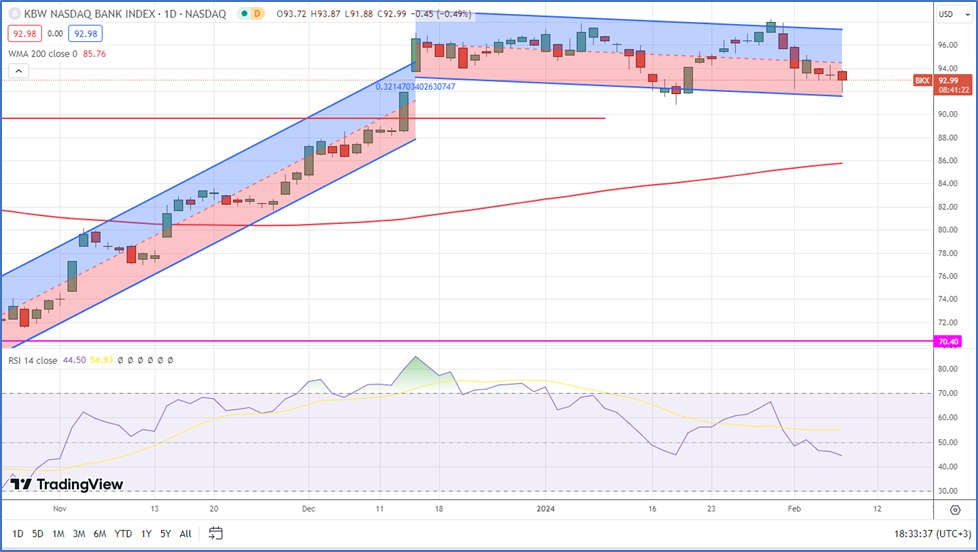The height and width of the screenshot is (552, 978).
Task: Click the symbol logo beside KBW NASDAQ title
Action: (x=14, y=13)
